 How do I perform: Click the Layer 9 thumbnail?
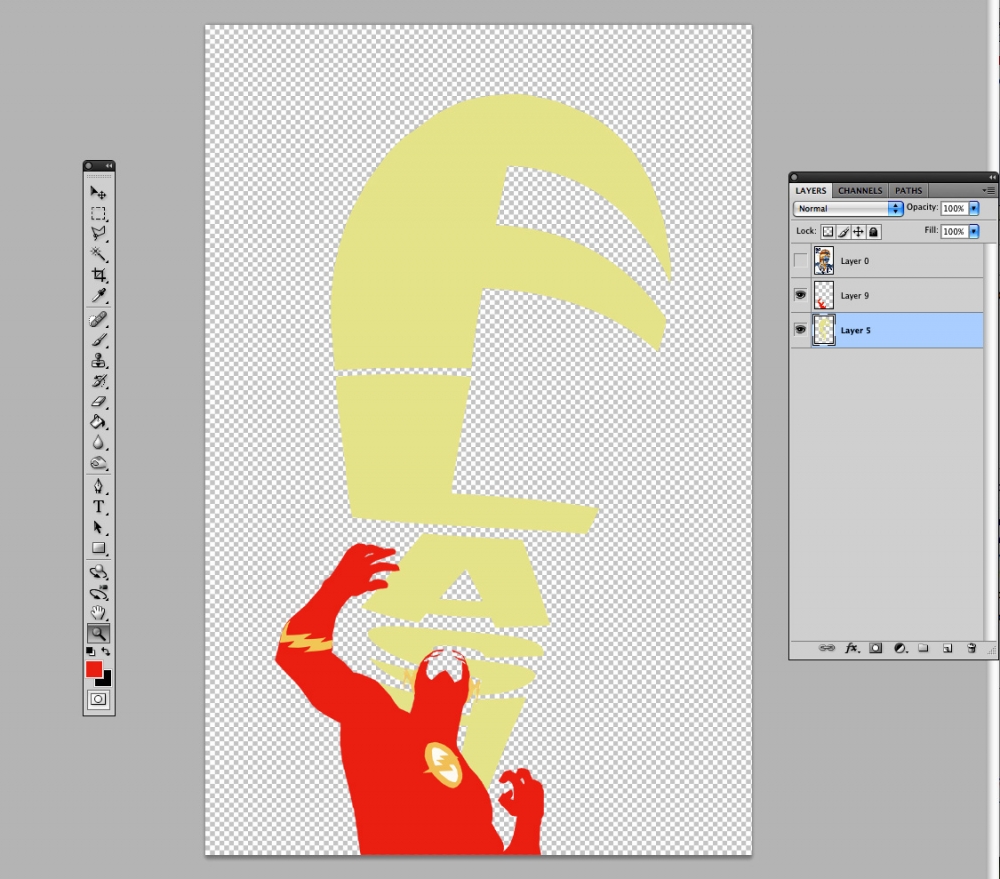tap(823, 295)
